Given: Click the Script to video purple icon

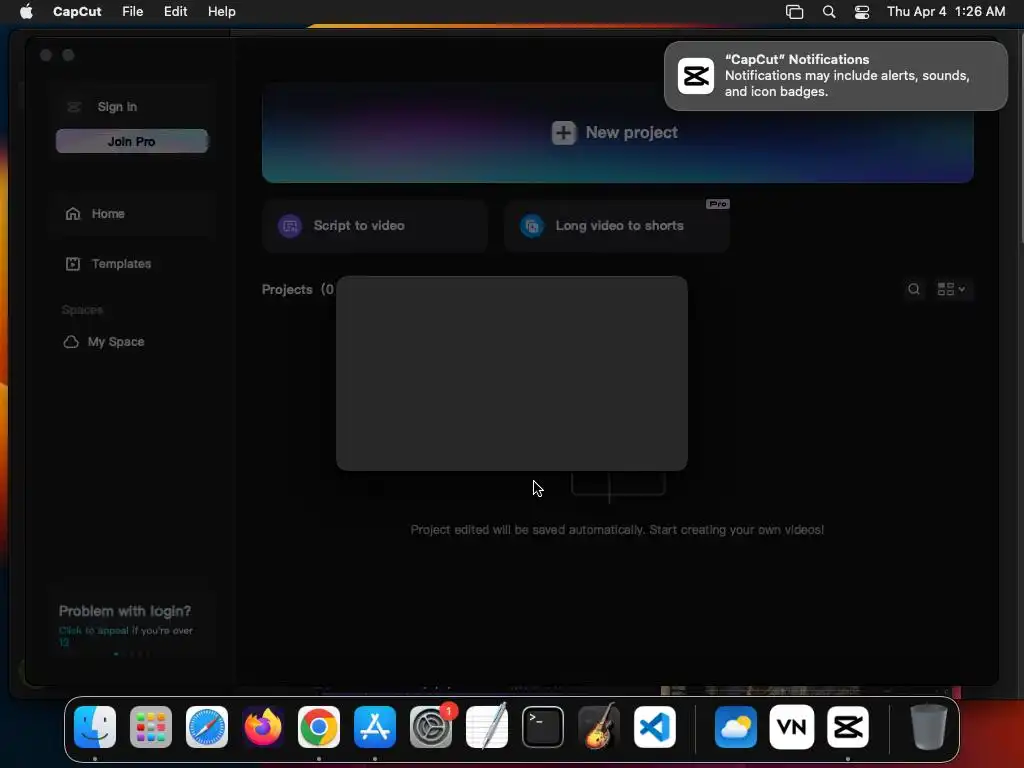Looking at the screenshot, I should (290, 226).
